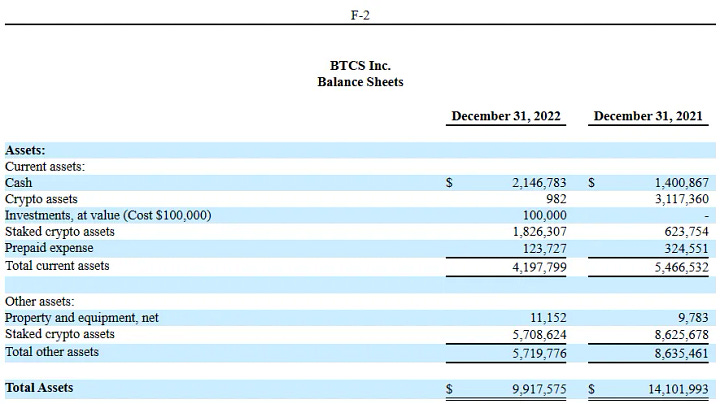Click Crypto assets value 982

click(x=556, y=199)
